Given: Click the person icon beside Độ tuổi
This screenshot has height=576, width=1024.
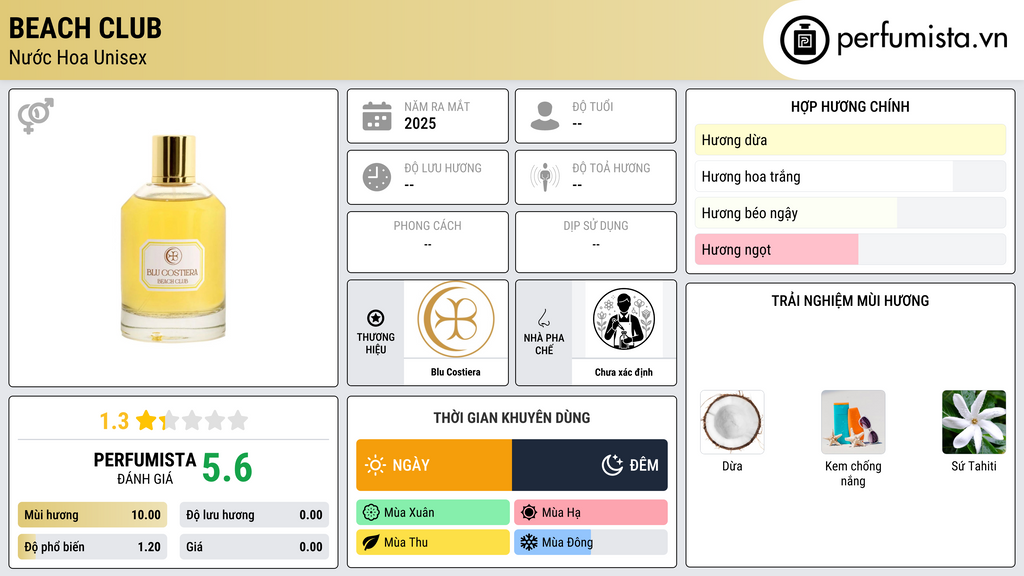Looking at the screenshot, I should (x=545, y=116).
